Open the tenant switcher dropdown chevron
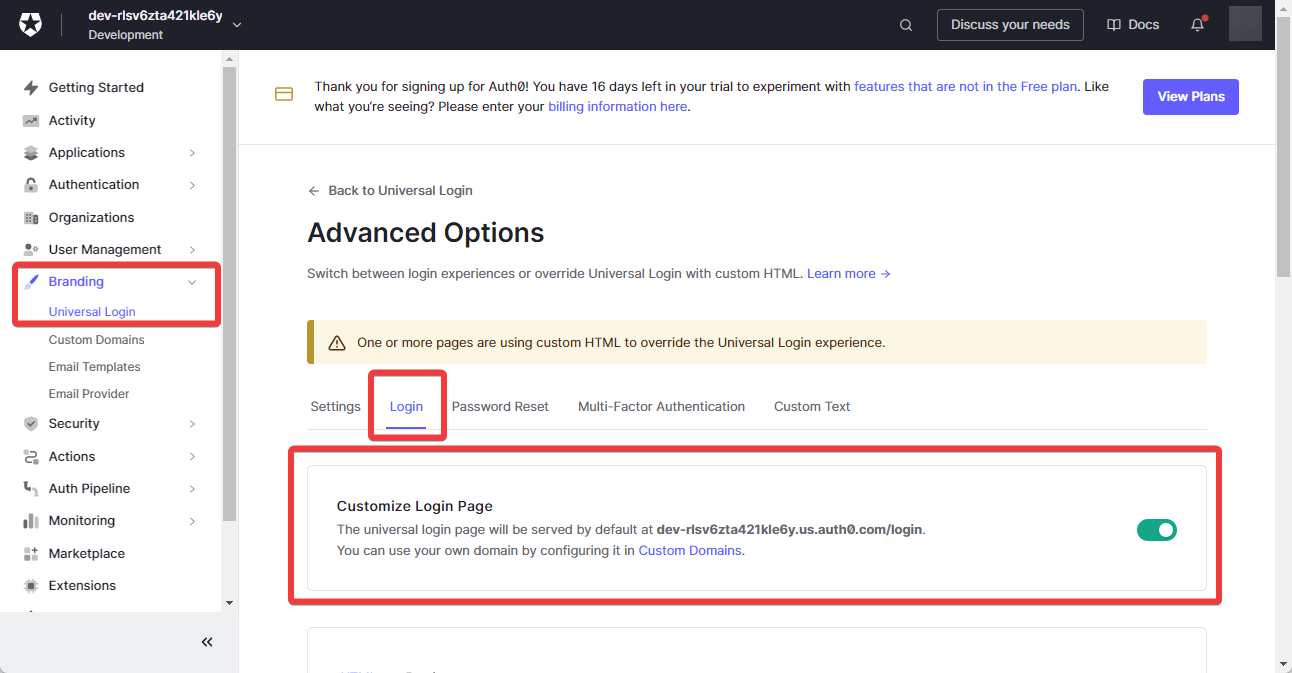The image size is (1292, 673). pyautogui.click(x=237, y=25)
